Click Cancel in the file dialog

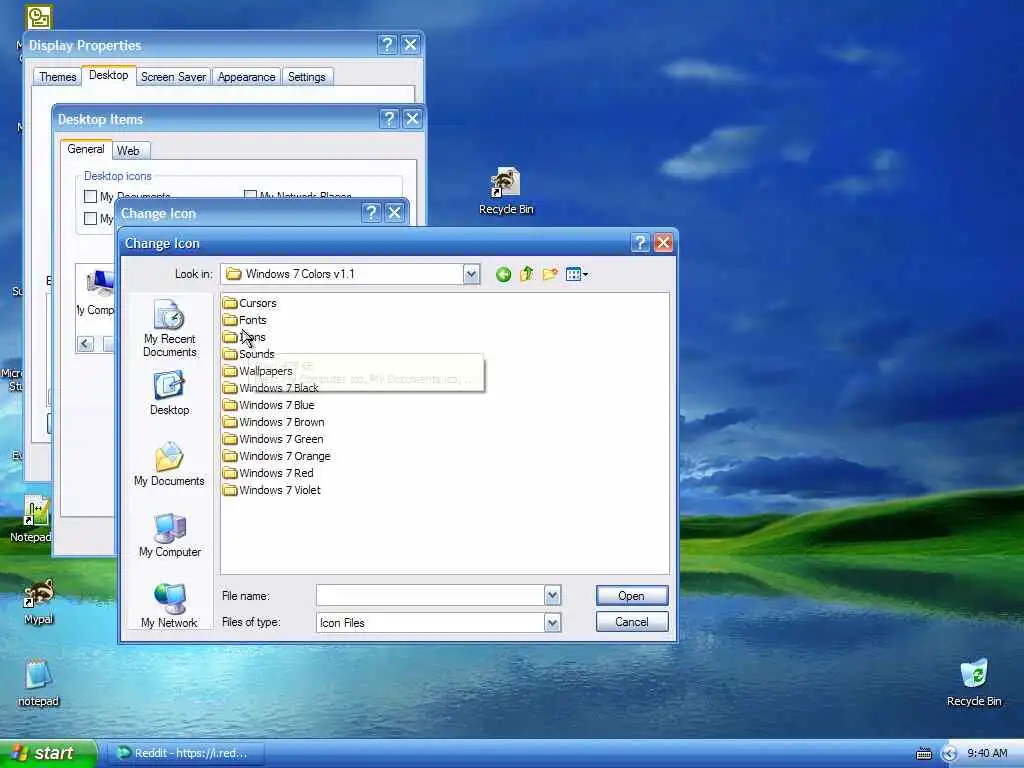tap(632, 622)
